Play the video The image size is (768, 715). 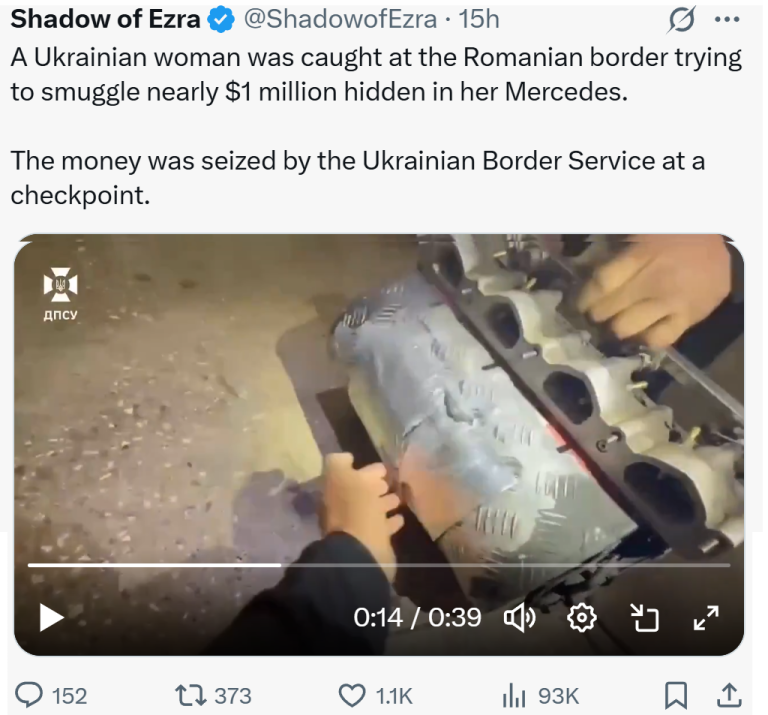tap(51, 618)
